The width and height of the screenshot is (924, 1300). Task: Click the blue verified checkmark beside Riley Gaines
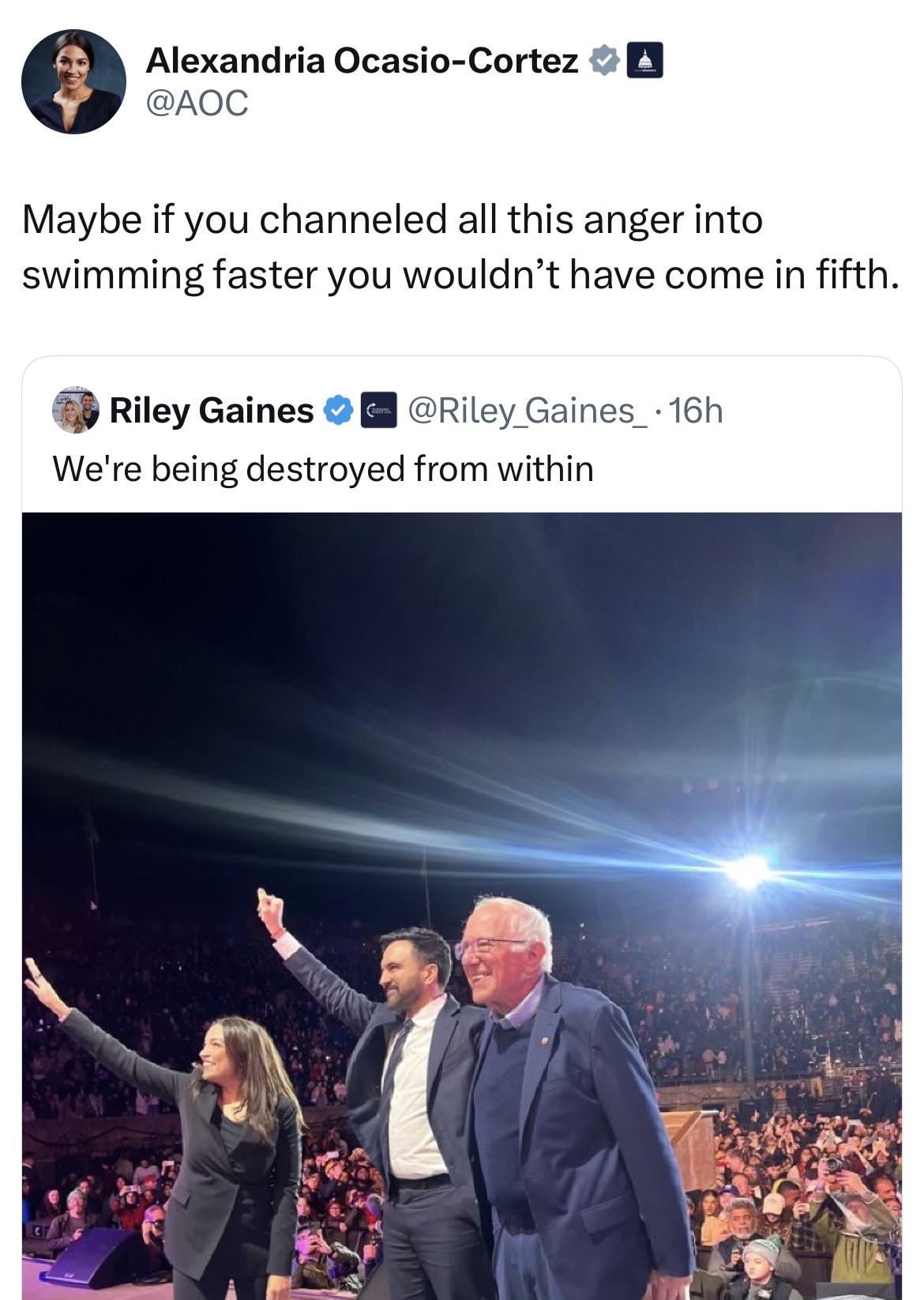tap(338, 410)
